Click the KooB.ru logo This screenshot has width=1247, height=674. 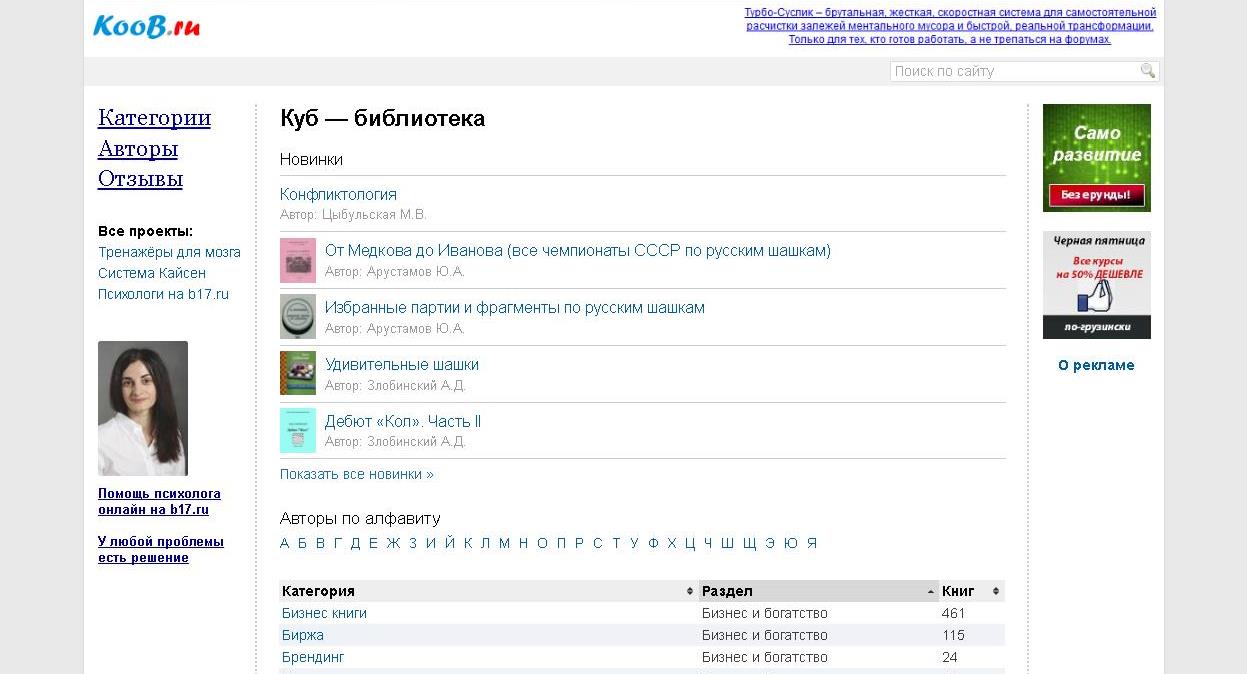pos(146,27)
